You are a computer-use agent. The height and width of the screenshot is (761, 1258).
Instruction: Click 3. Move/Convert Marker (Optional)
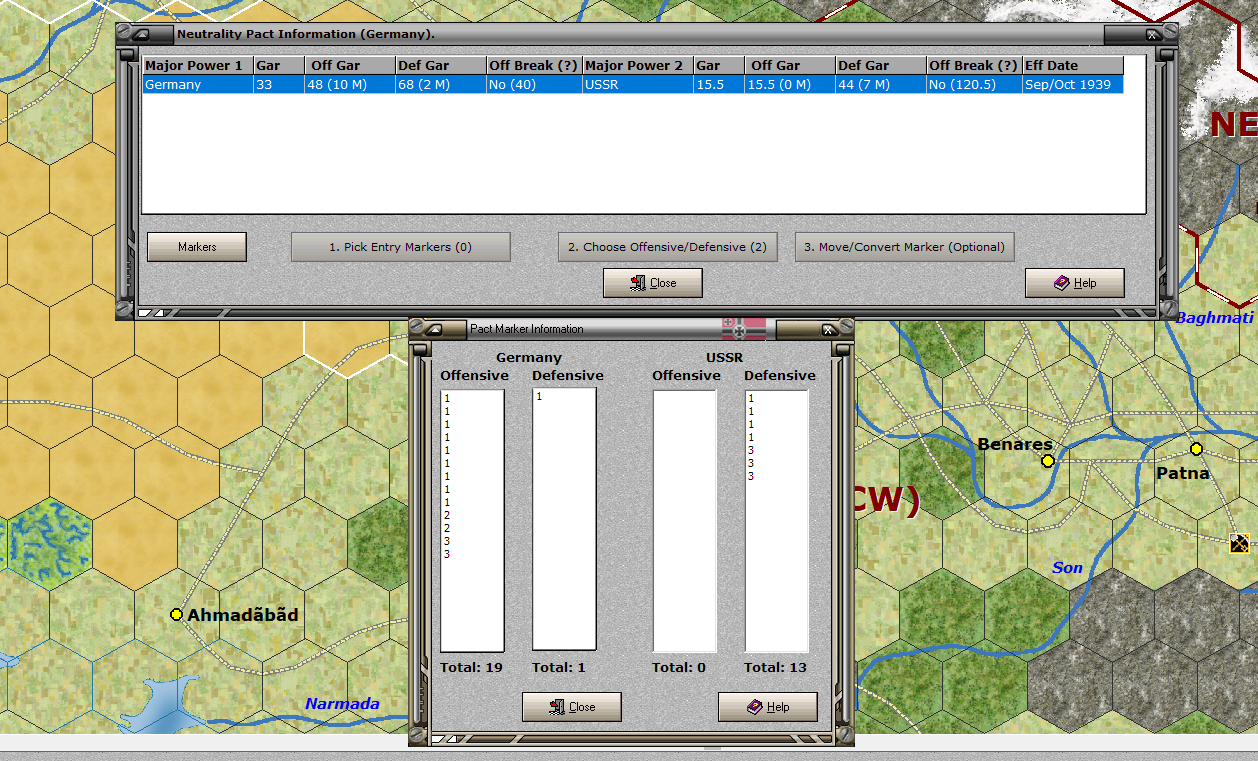[904, 247]
